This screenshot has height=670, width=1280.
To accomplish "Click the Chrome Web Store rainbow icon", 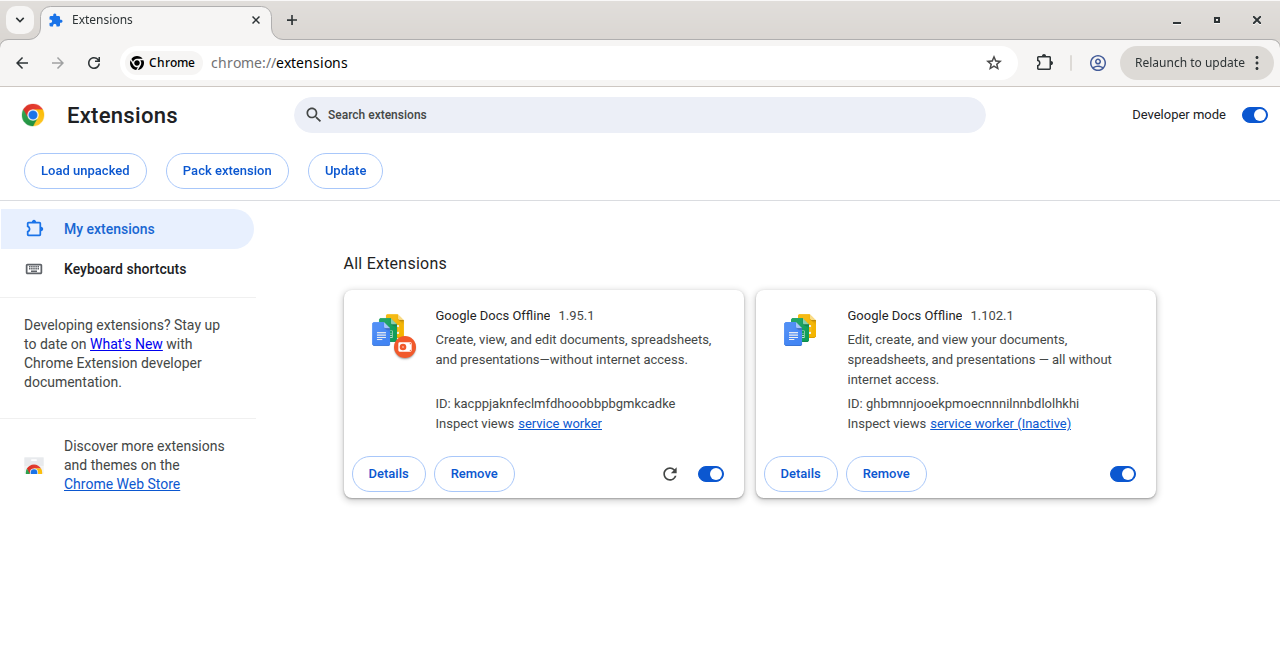I will coord(34,468).
